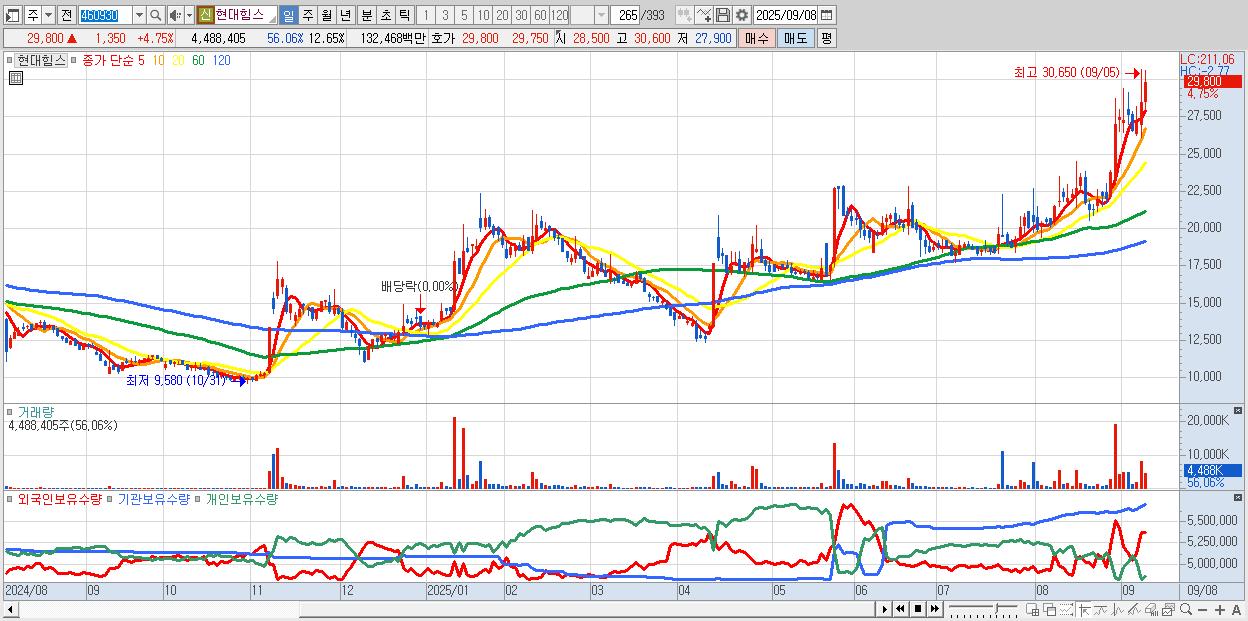
Task: Adjust the bottom zoom slider handle
Action: coord(997,607)
